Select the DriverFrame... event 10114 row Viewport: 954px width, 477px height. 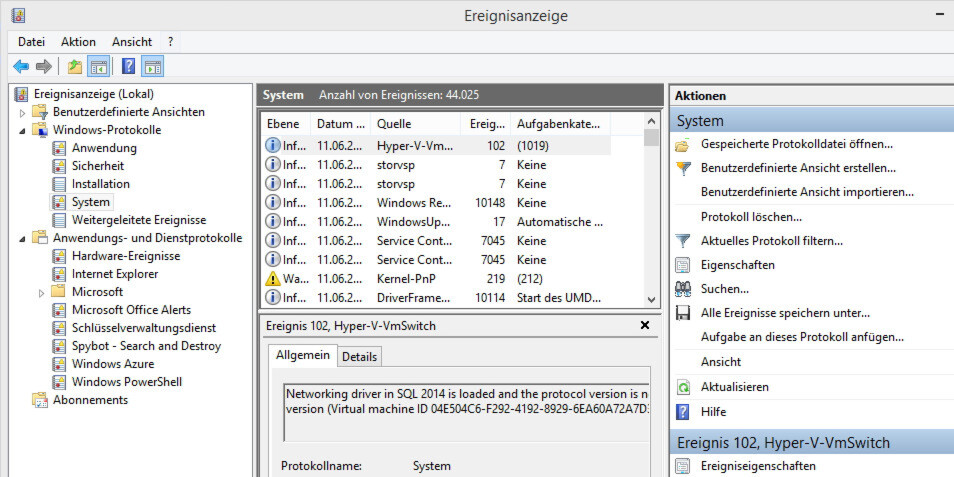(x=436, y=298)
